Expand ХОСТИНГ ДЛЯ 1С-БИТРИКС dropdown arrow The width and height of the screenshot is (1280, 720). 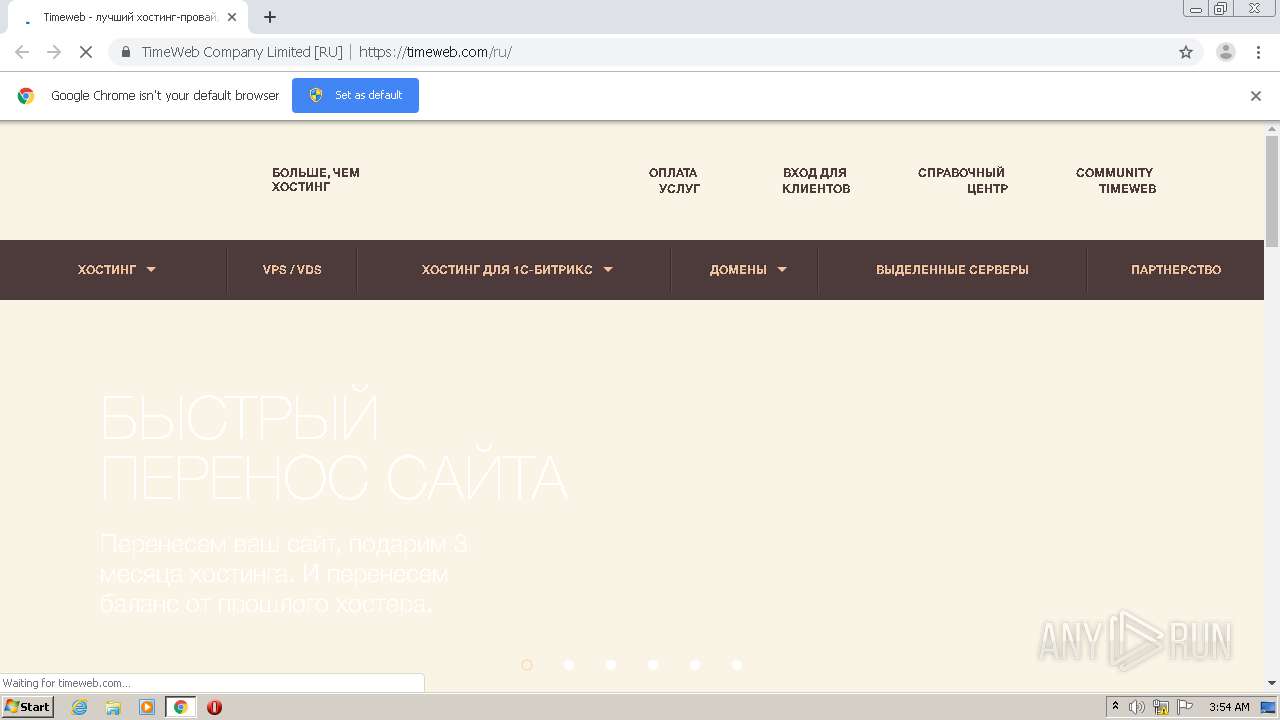608,269
